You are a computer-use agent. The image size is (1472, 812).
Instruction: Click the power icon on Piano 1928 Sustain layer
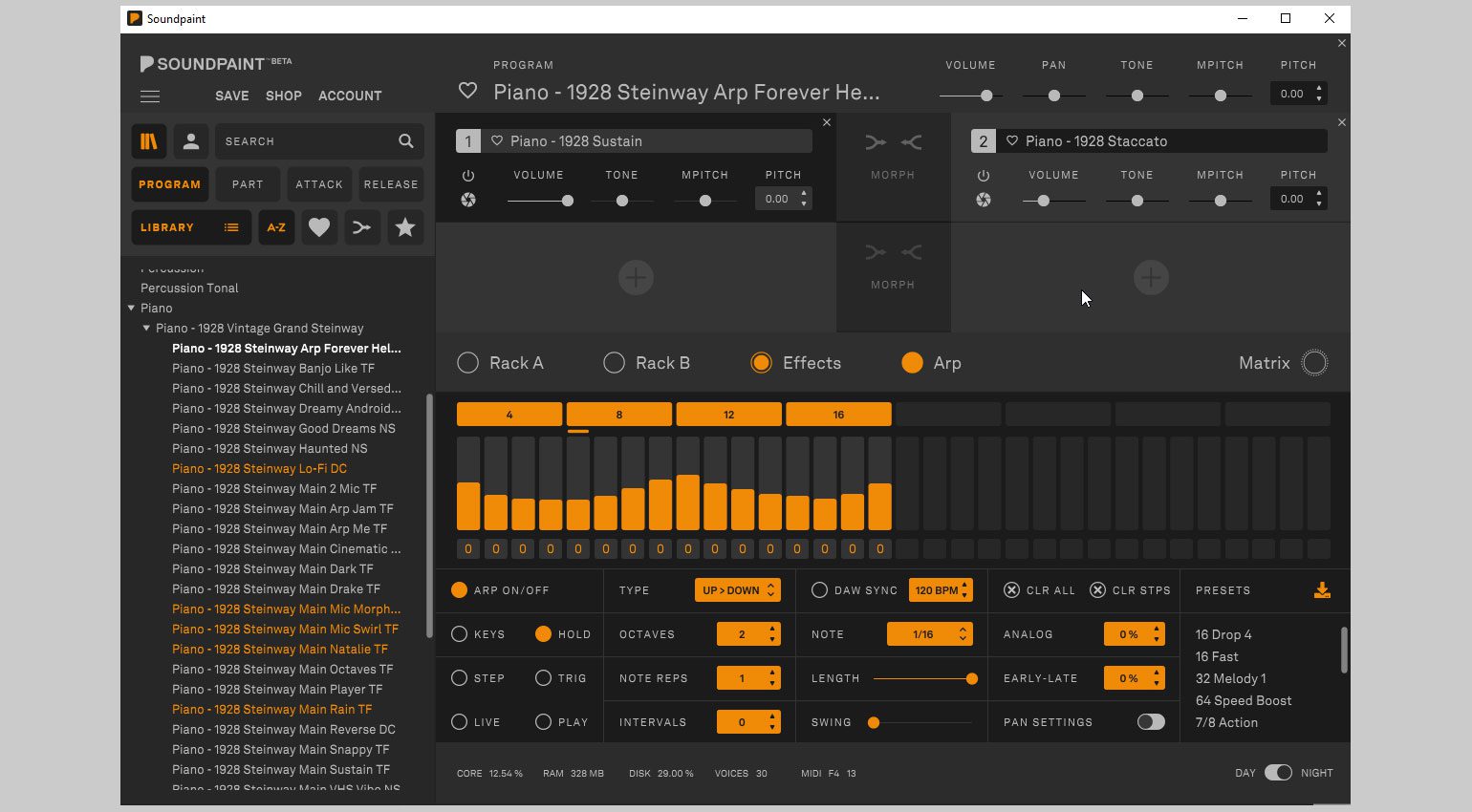(x=468, y=175)
